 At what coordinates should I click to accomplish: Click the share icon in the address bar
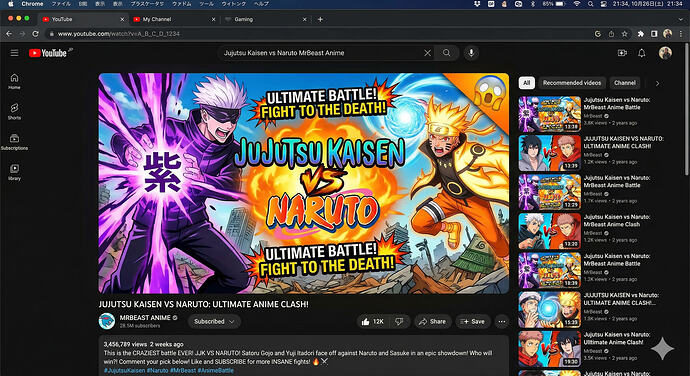tap(611, 34)
